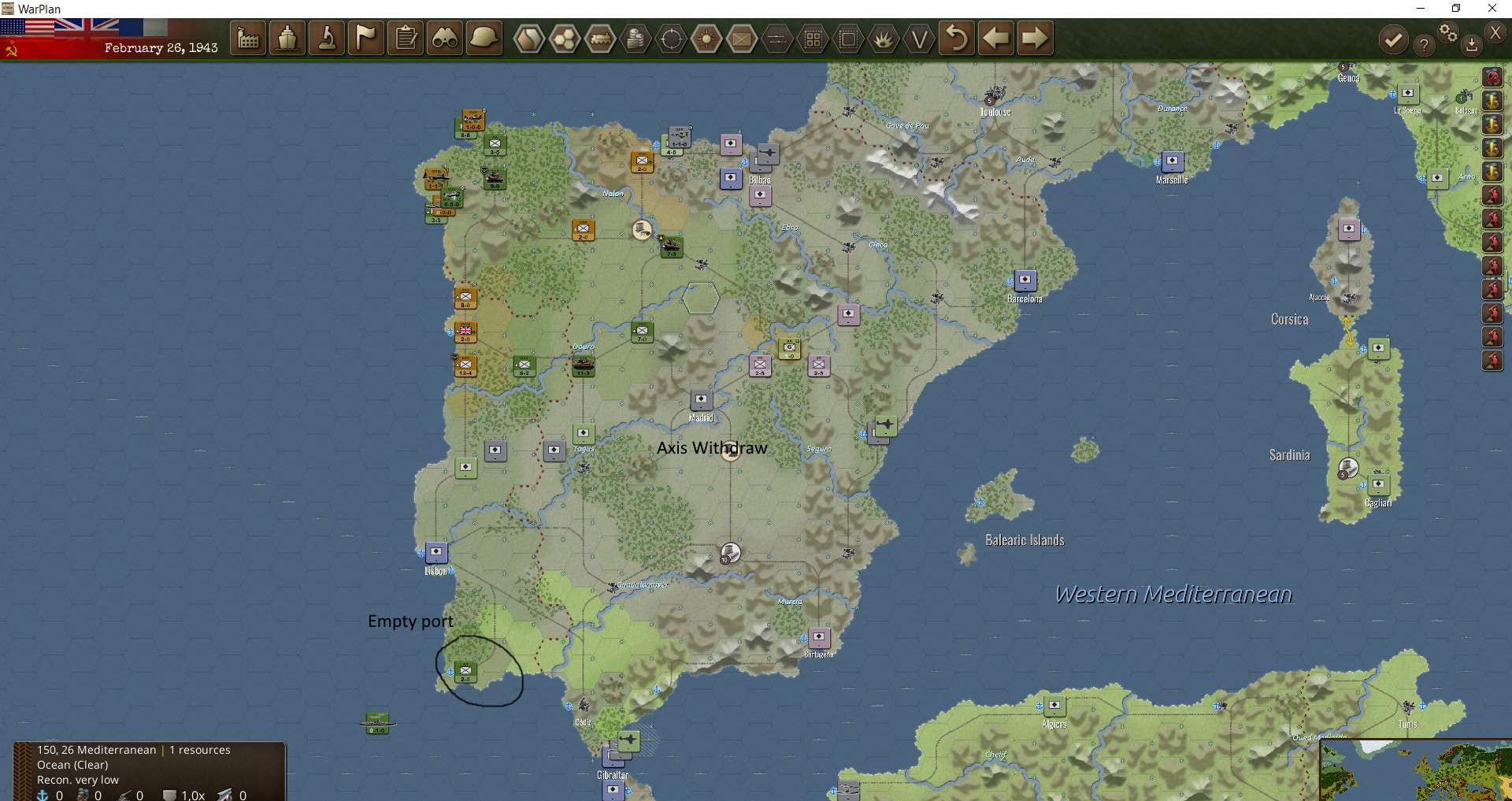
Task: Click the first yellow-figure notification in right sidebar
Action: (x=1492, y=101)
